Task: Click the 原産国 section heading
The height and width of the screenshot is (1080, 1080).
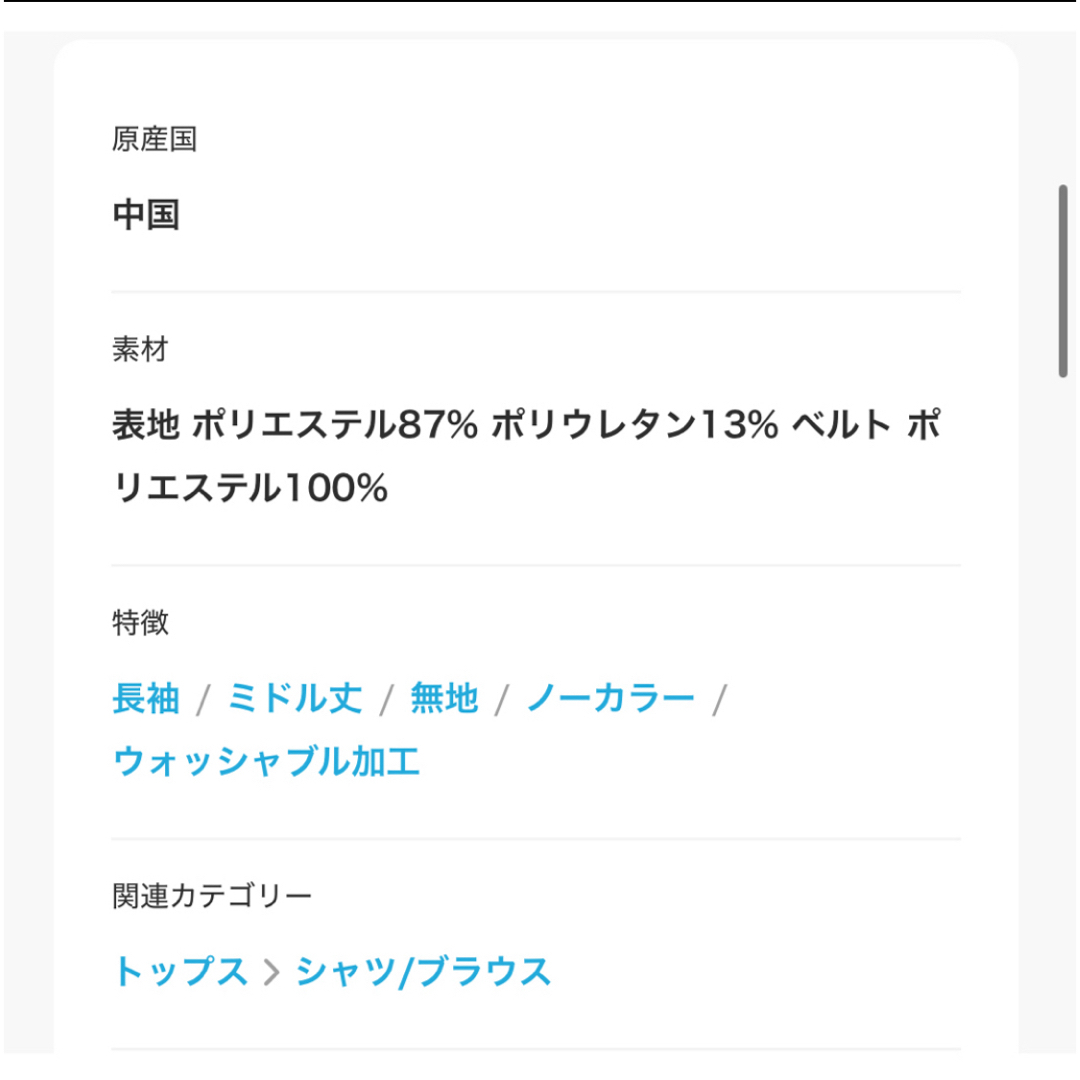Action: pyautogui.click(x=155, y=139)
